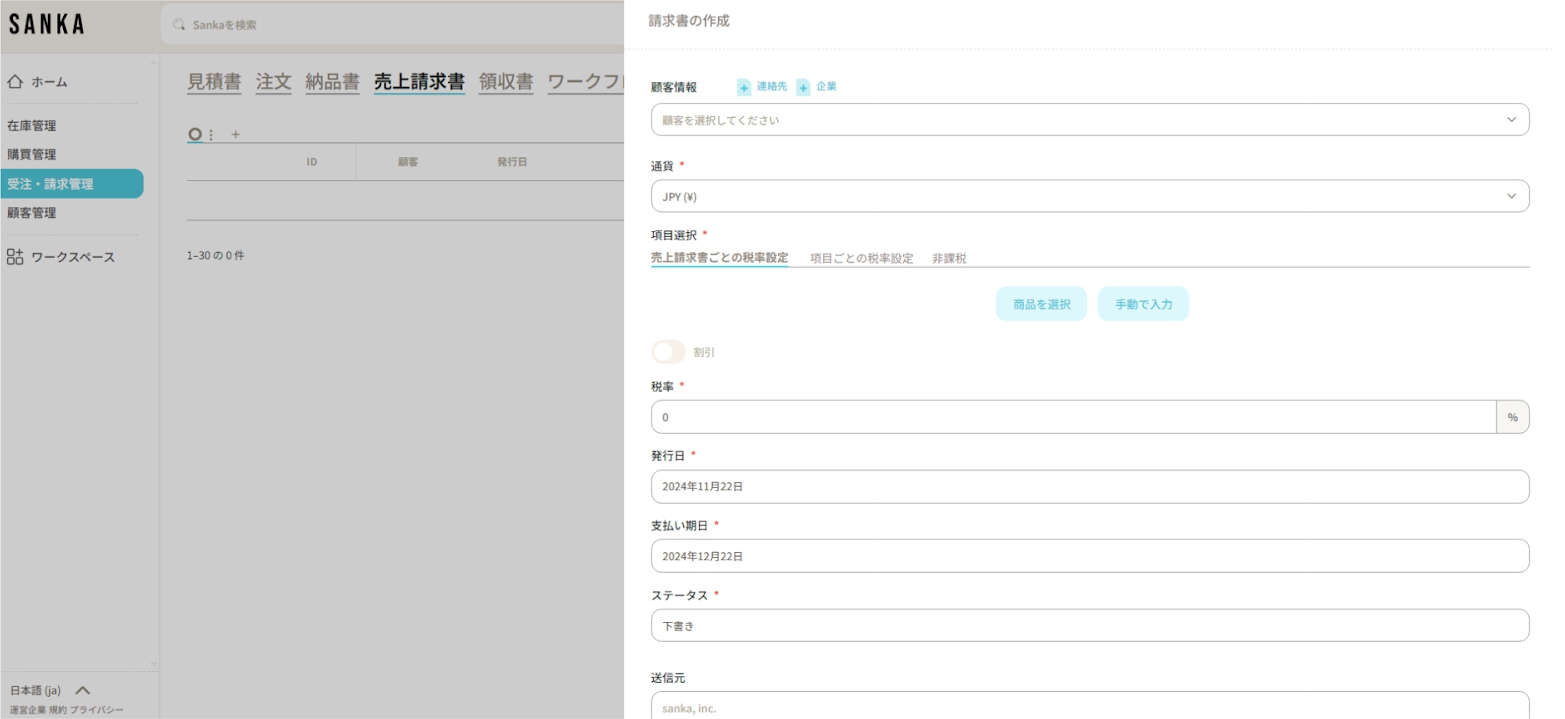Click the search magnifier icon
The image size is (1565, 719).
point(179,24)
